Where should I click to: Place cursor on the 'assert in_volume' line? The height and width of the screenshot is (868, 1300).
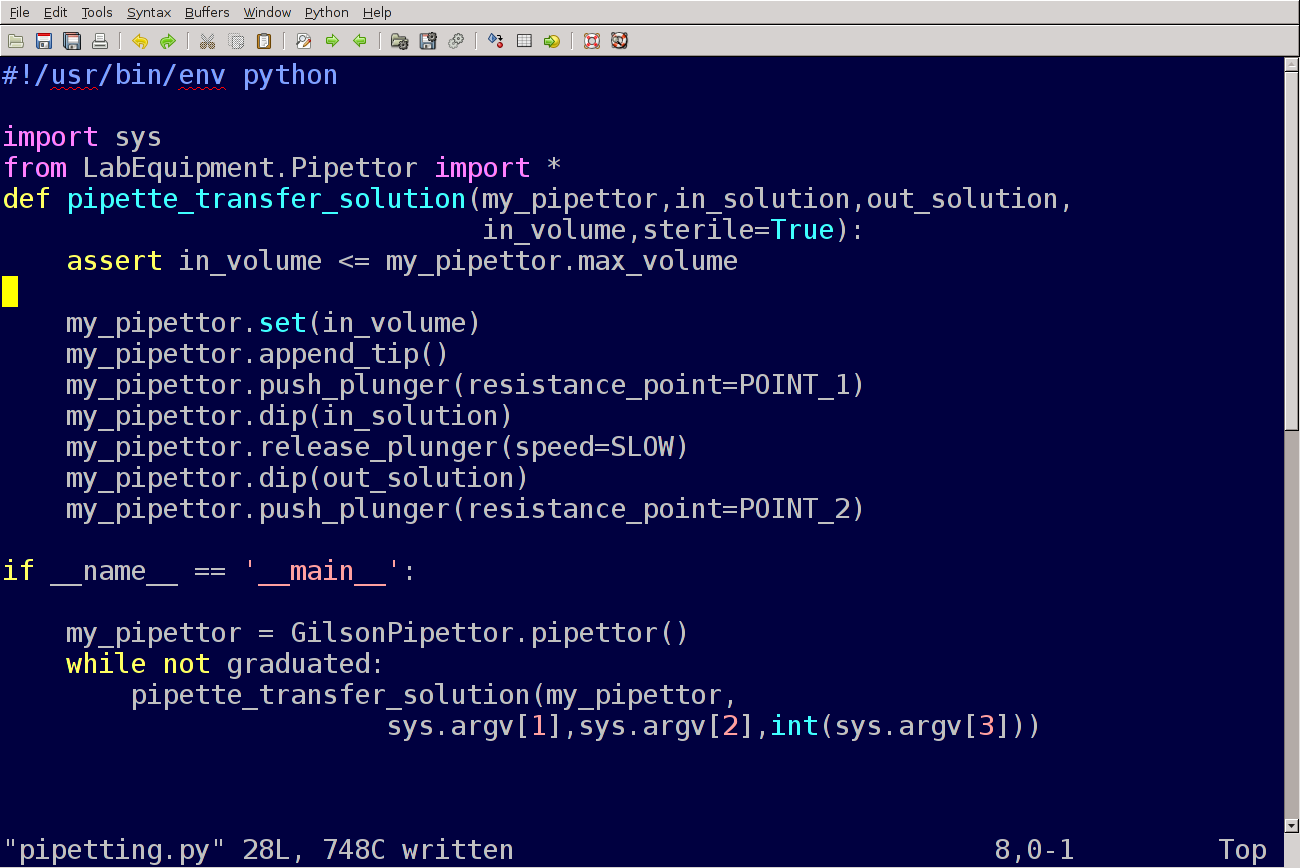(400, 261)
